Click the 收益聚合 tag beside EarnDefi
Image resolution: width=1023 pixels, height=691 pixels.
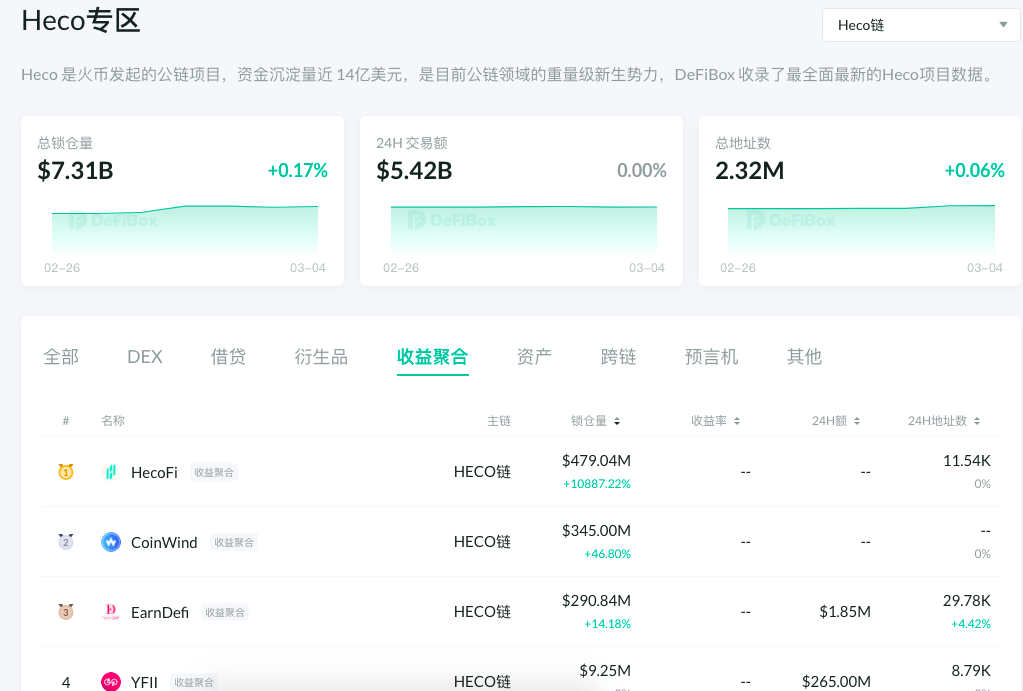[225, 612]
